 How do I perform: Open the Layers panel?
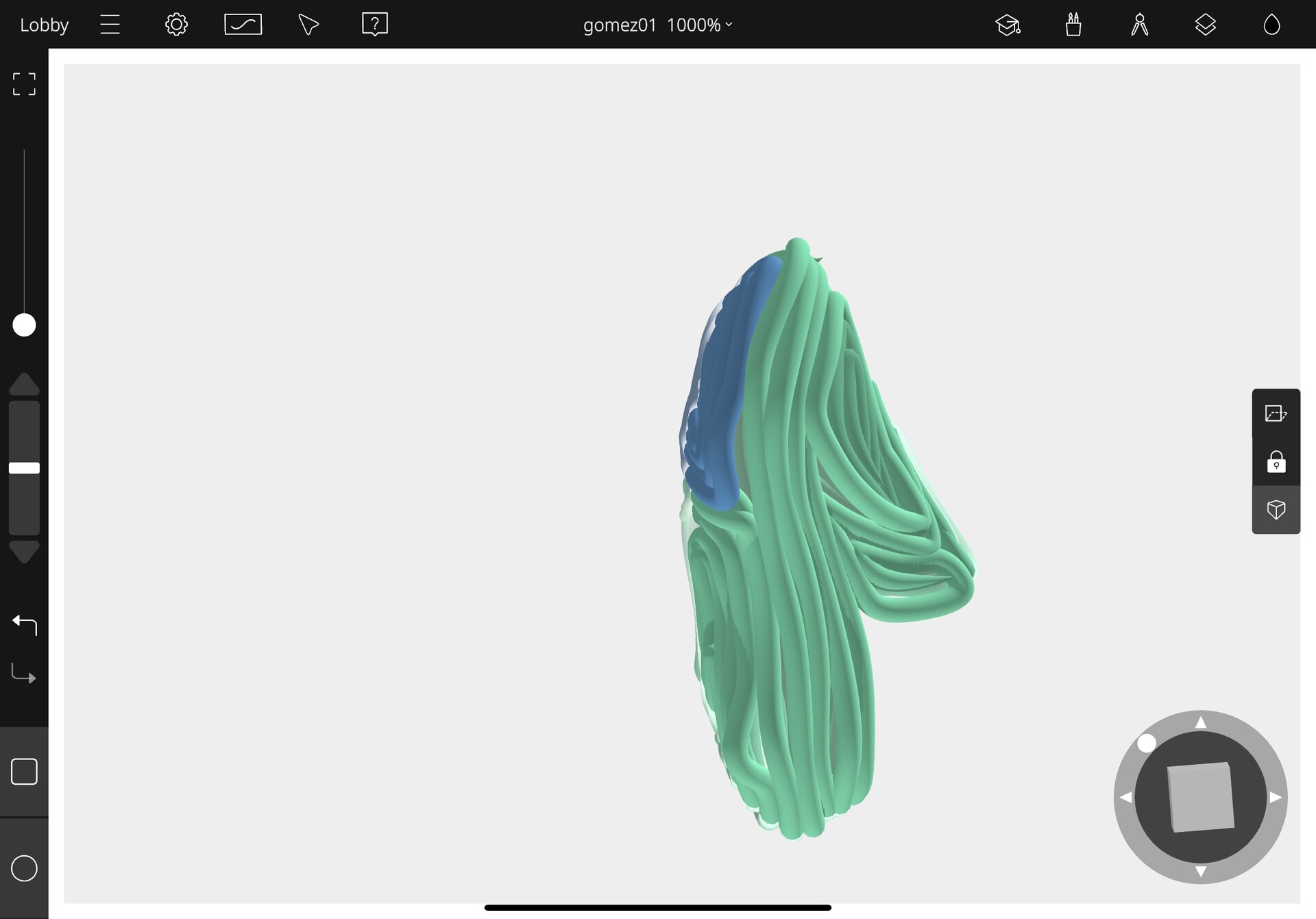pyautogui.click(x=1205, y=25)
